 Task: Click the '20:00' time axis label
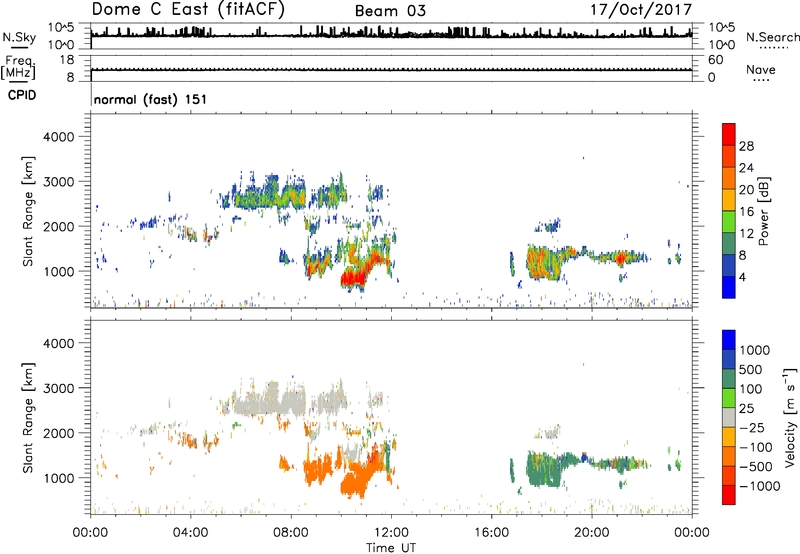591,533
